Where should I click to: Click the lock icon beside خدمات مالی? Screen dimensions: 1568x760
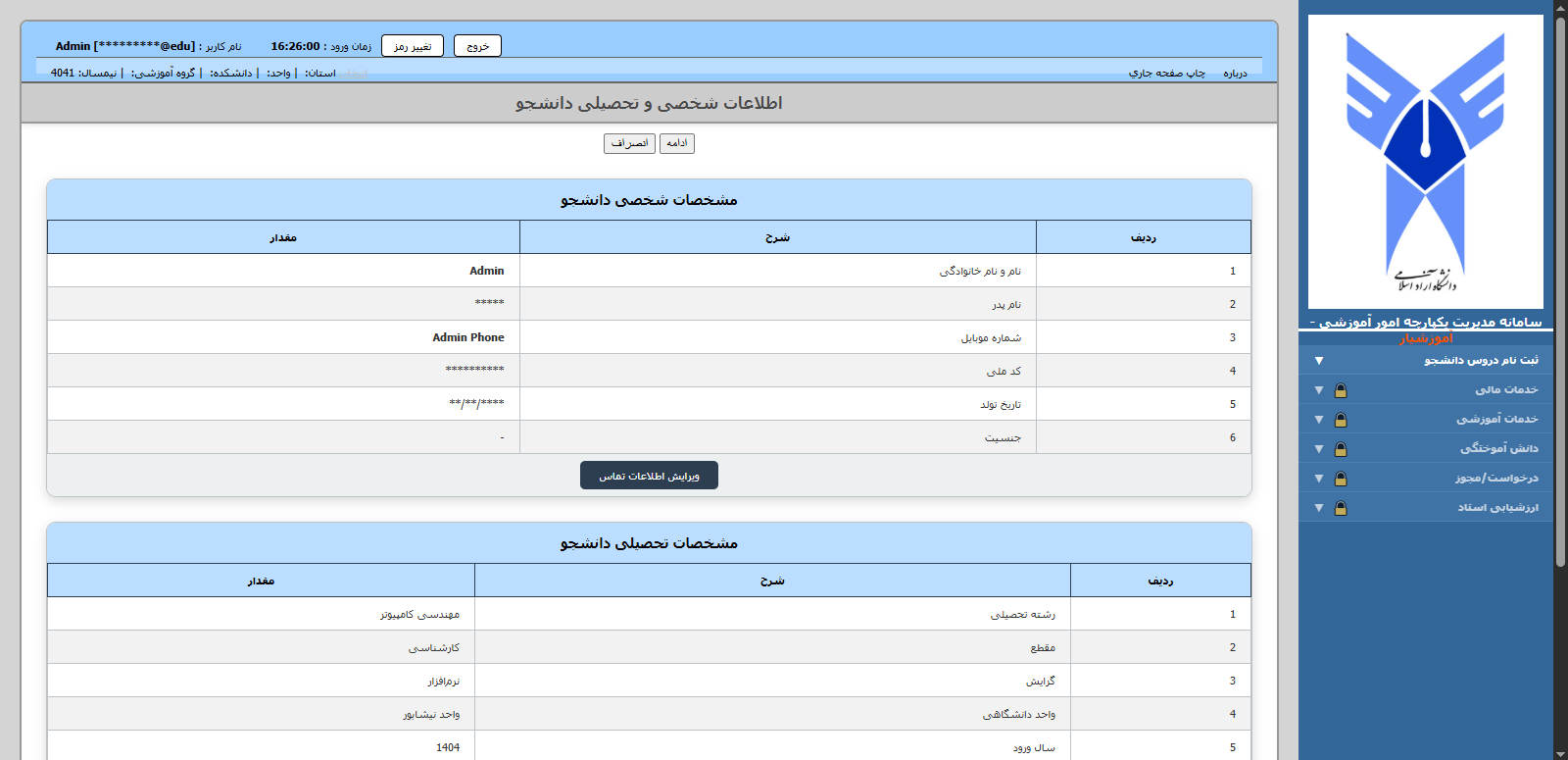[1340, 390]
